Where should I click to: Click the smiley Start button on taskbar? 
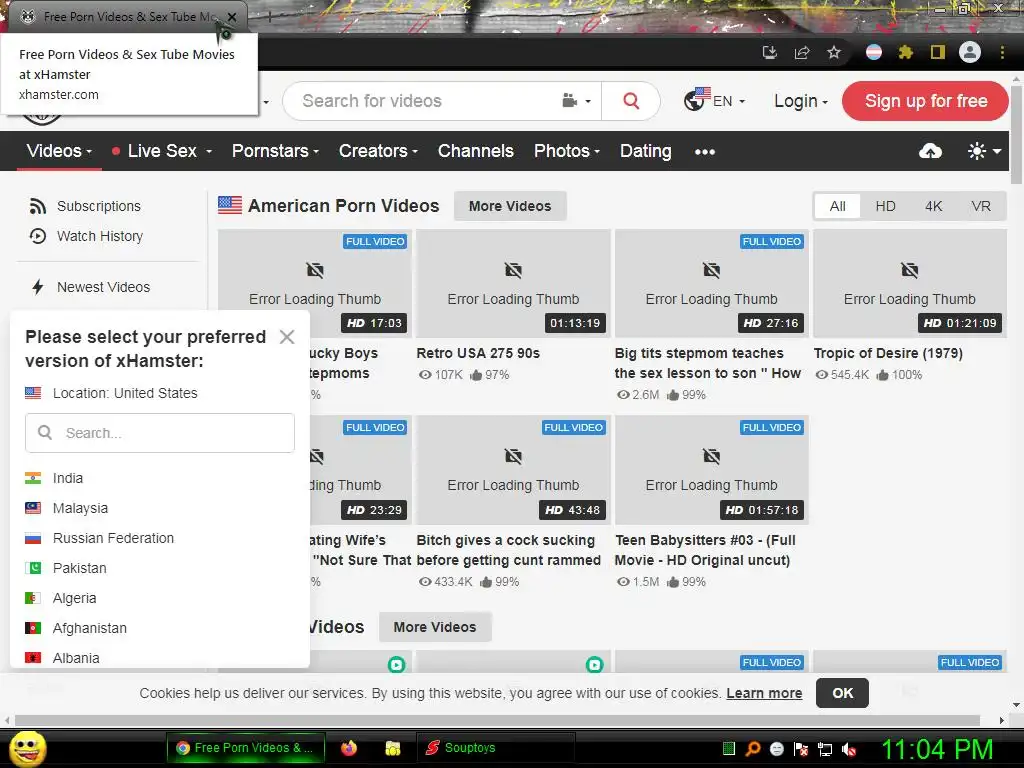click(x=27, y=748)
